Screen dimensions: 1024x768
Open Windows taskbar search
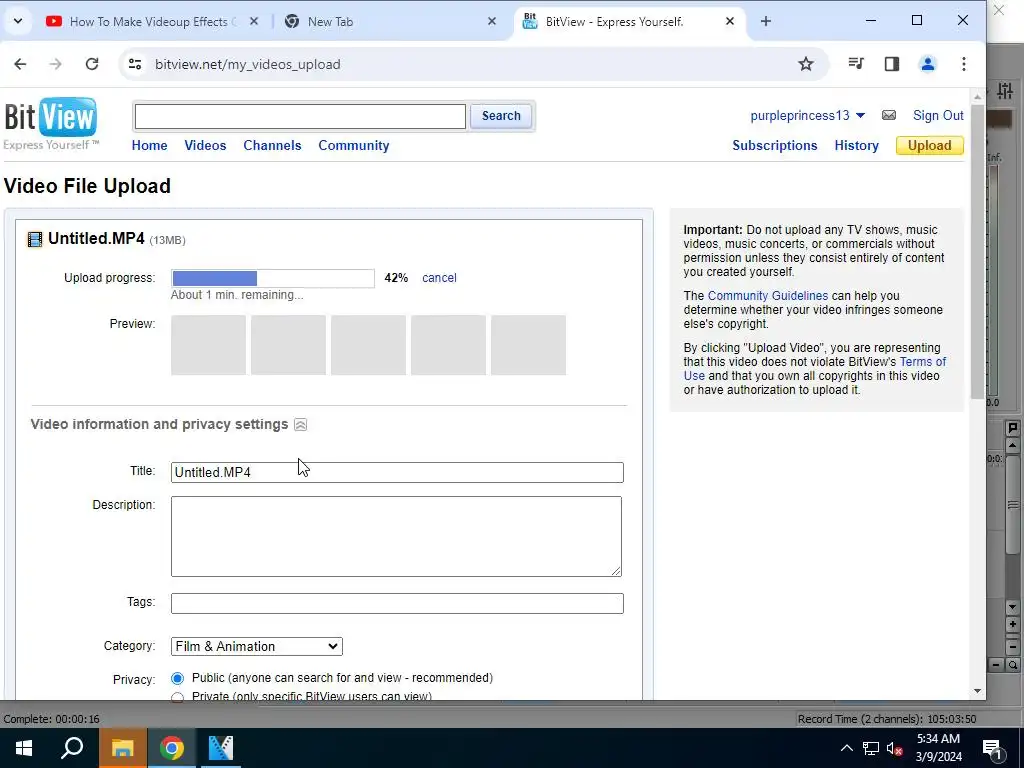point(72,748)
